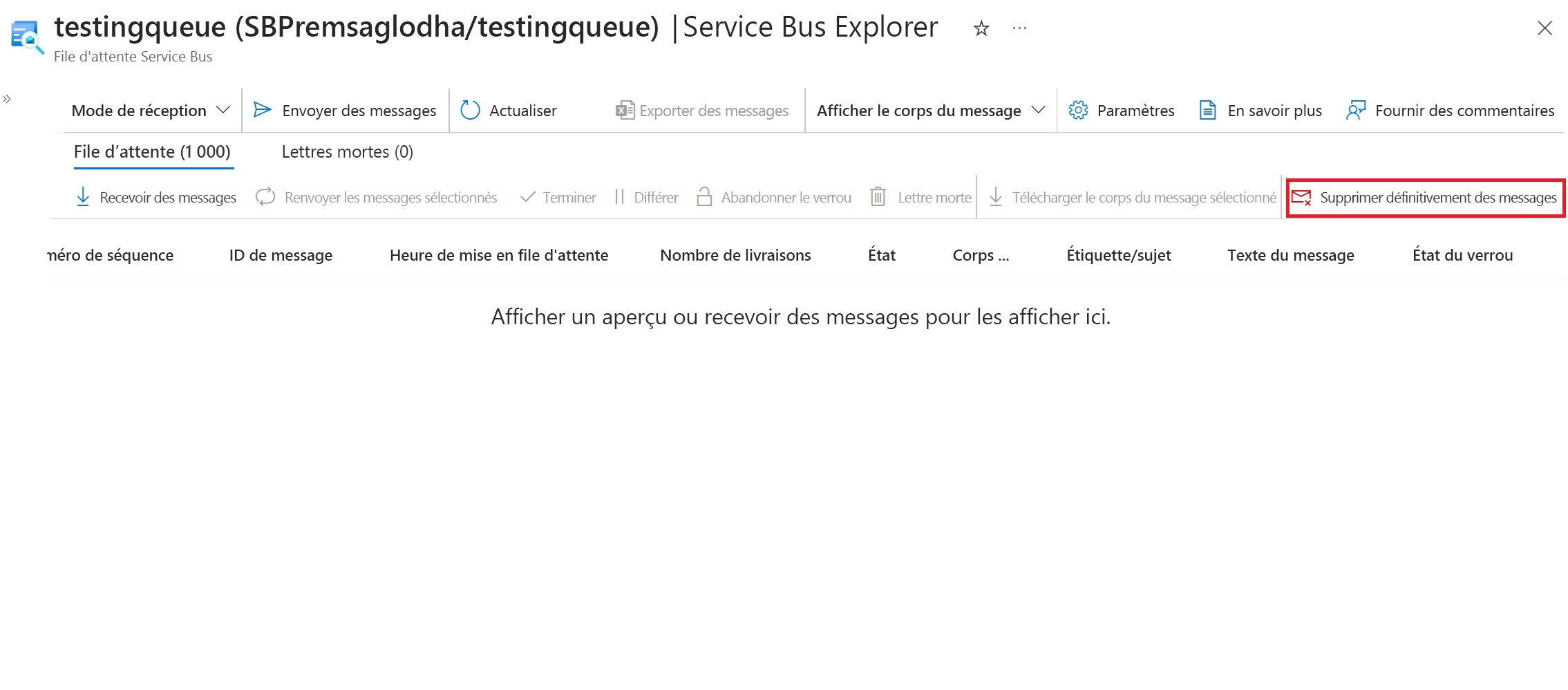Open Fournir des commentaires
This screenshot has width=1568, height=690.
tap(1464, 111)
